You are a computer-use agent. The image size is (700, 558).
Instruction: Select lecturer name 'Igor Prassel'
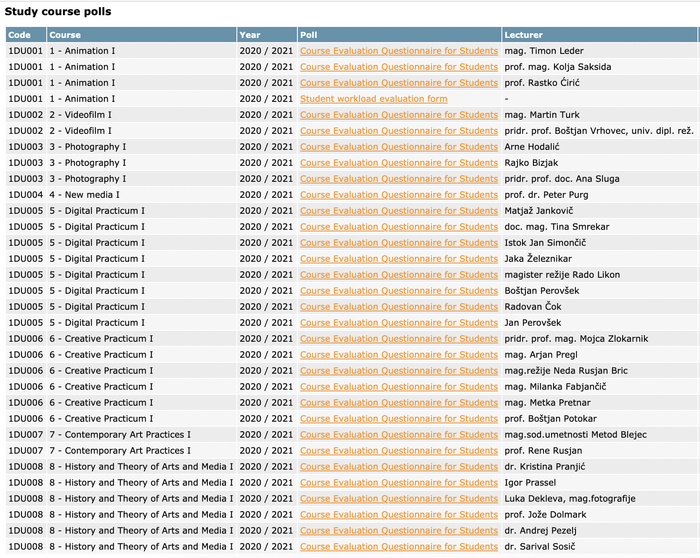pyautogui.click(x=530, y=483)
